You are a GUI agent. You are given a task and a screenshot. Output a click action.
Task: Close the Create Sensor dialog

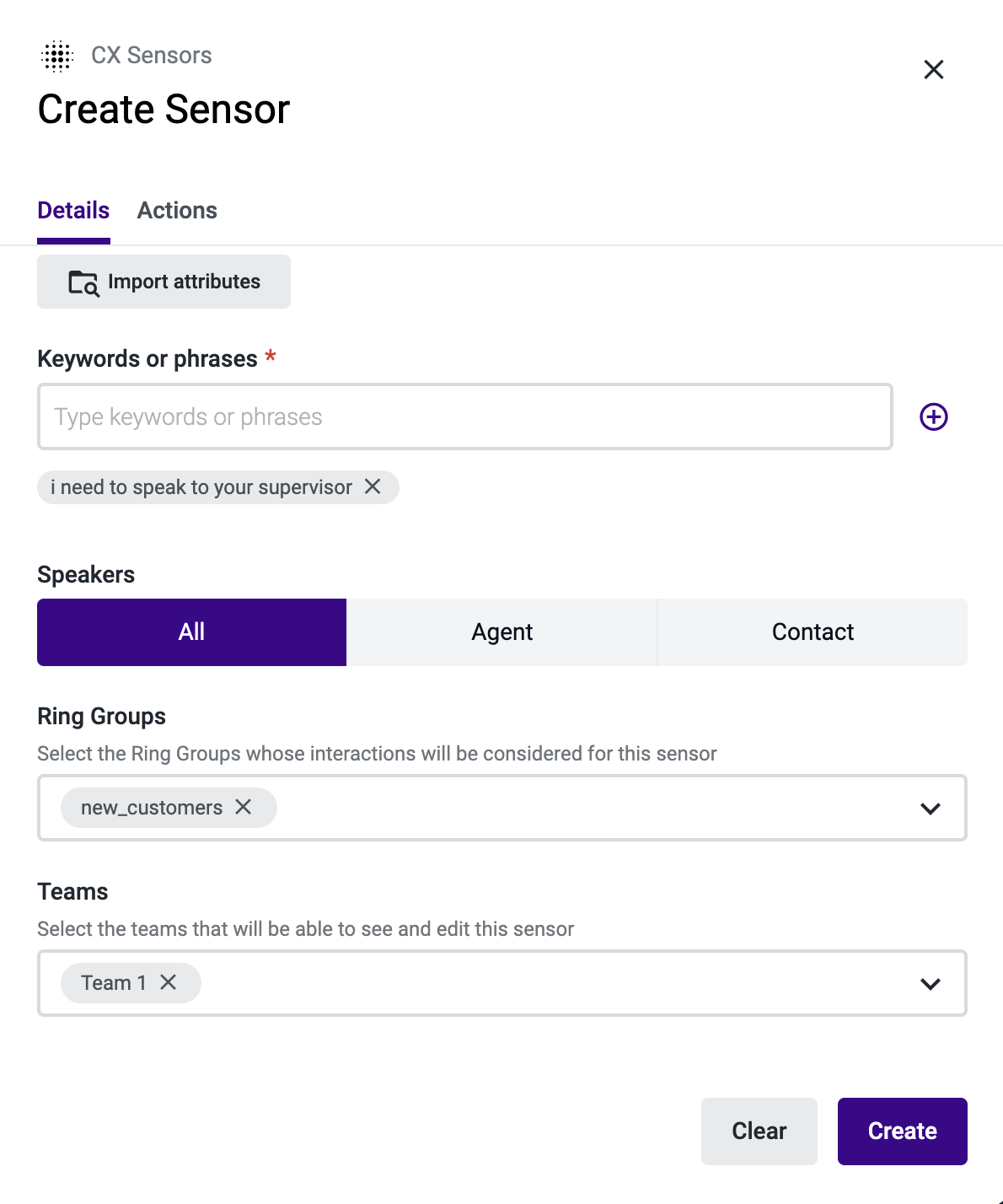point(934,69)
